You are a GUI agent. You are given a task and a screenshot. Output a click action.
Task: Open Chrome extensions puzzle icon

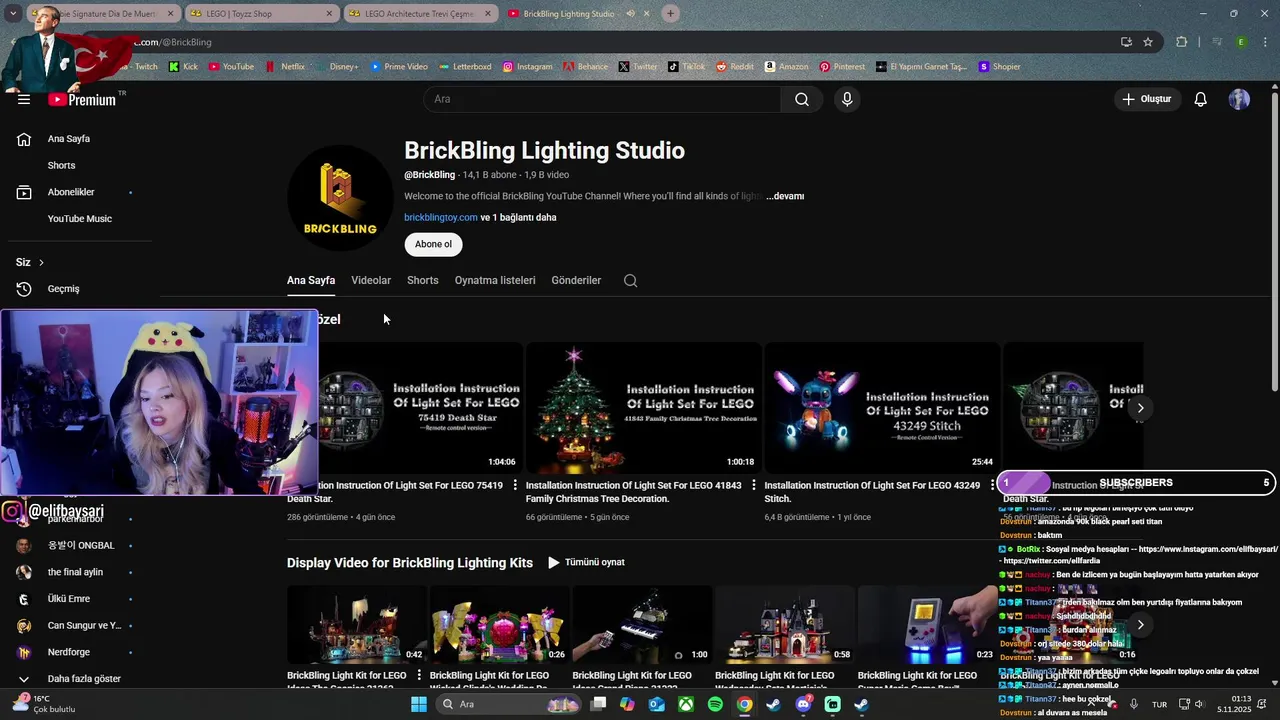1181,42
